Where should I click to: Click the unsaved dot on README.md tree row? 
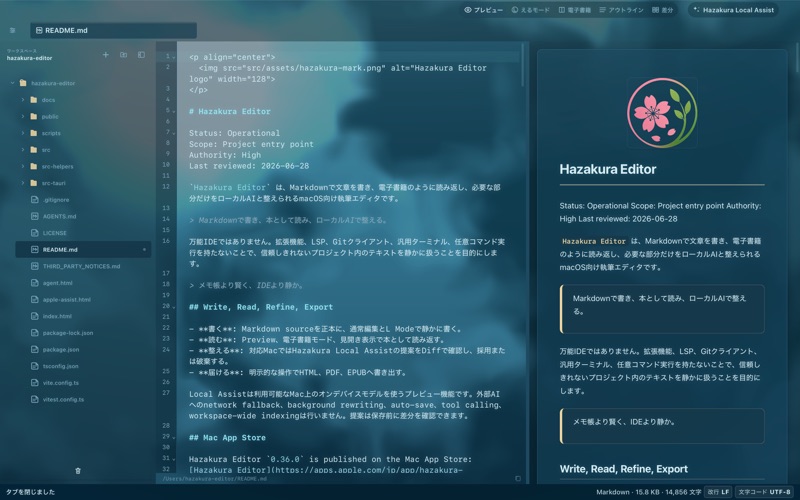144,249
